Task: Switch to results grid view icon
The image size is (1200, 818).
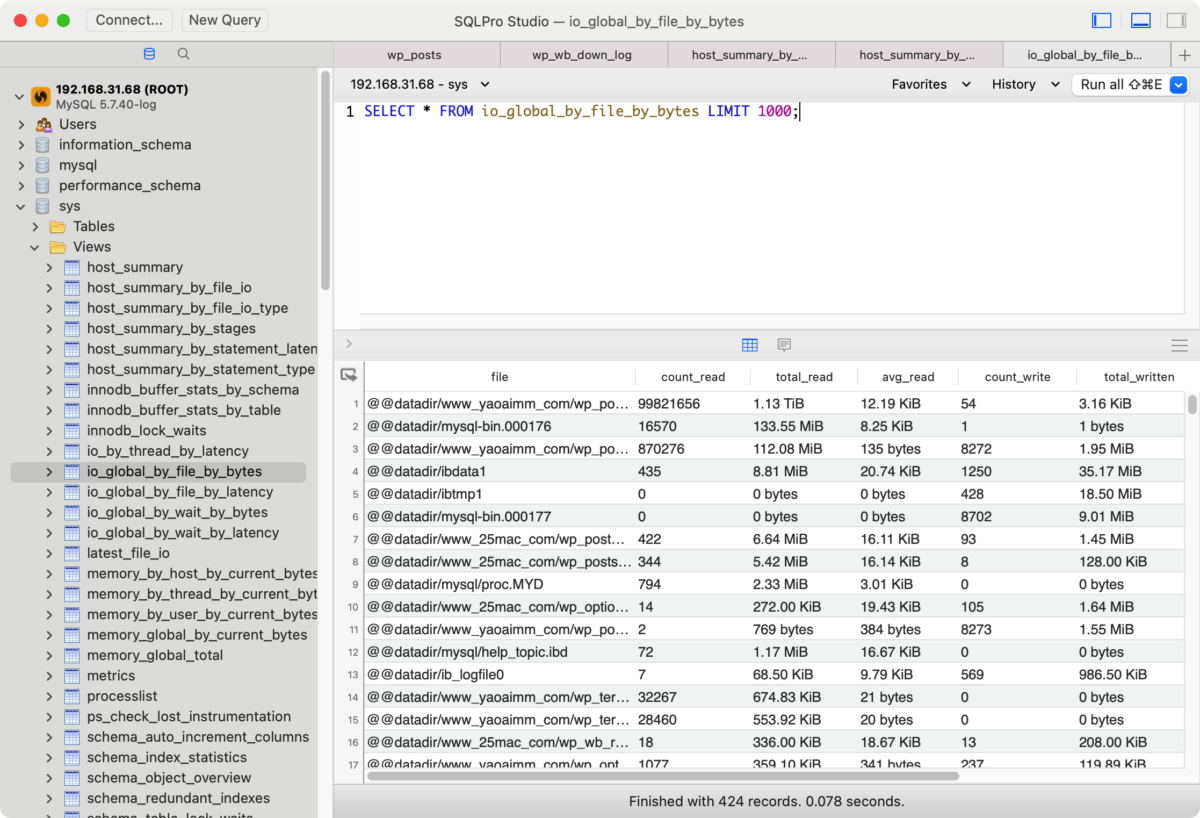Action: pos(750,345)
